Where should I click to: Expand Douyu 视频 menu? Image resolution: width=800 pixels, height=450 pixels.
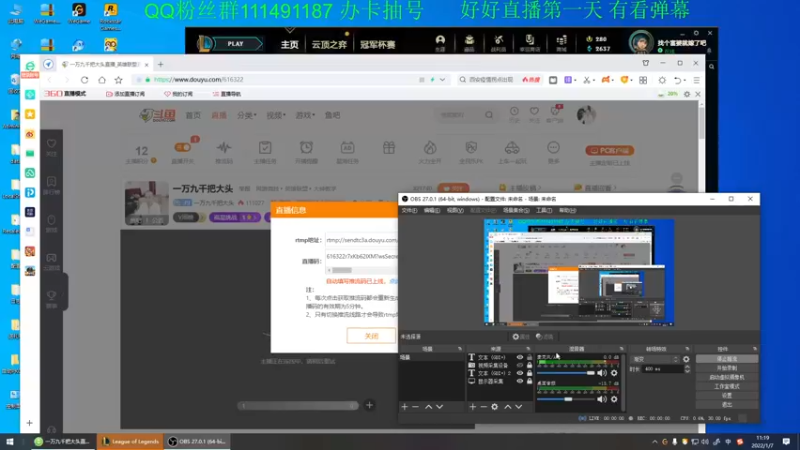coord(276,115)
